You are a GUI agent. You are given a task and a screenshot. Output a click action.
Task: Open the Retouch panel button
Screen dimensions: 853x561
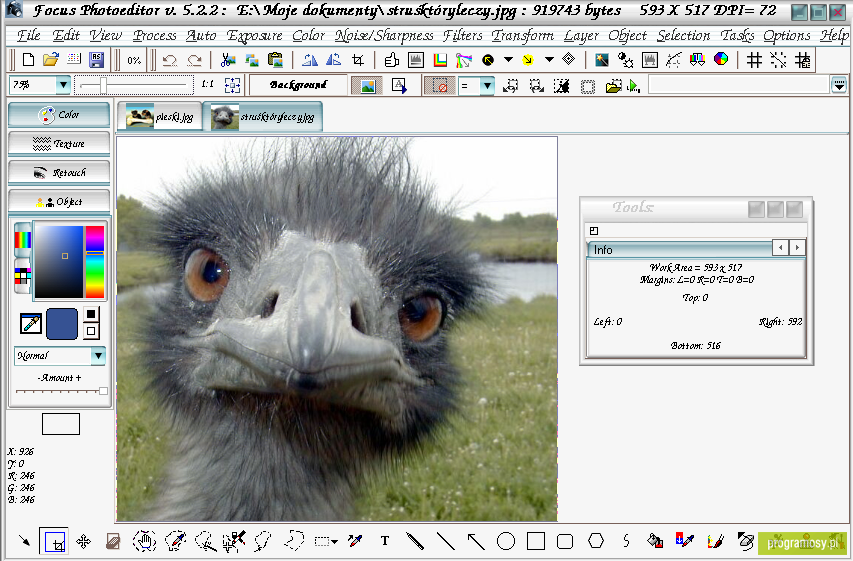point(59,172)
